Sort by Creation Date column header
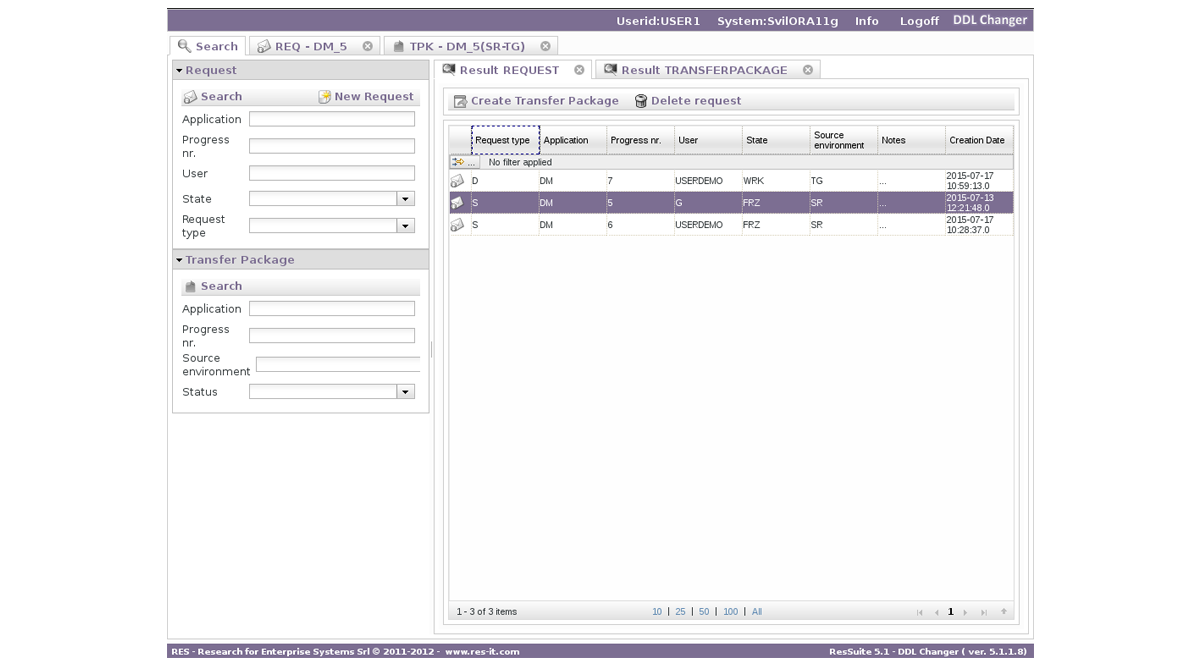 coord(979,140)
